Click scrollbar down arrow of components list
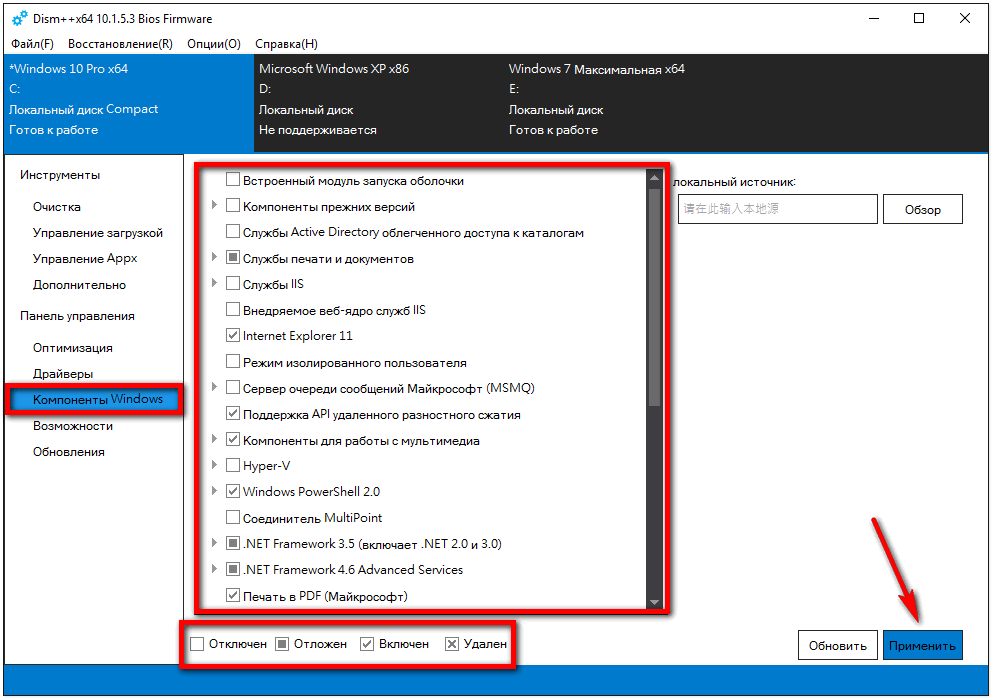Image resolution: width=993 pixels, height=700 pixels. coord(654,602)
